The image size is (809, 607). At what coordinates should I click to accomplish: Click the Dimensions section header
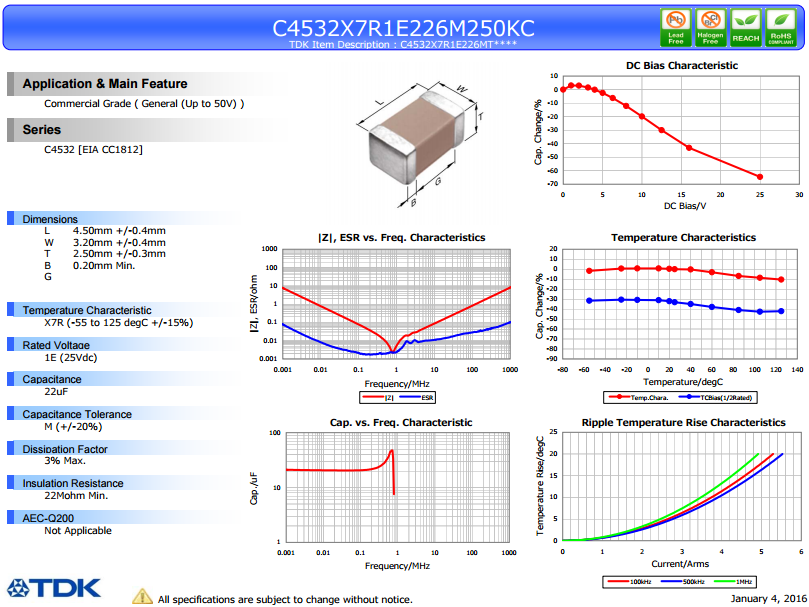[x=50, y=219]
